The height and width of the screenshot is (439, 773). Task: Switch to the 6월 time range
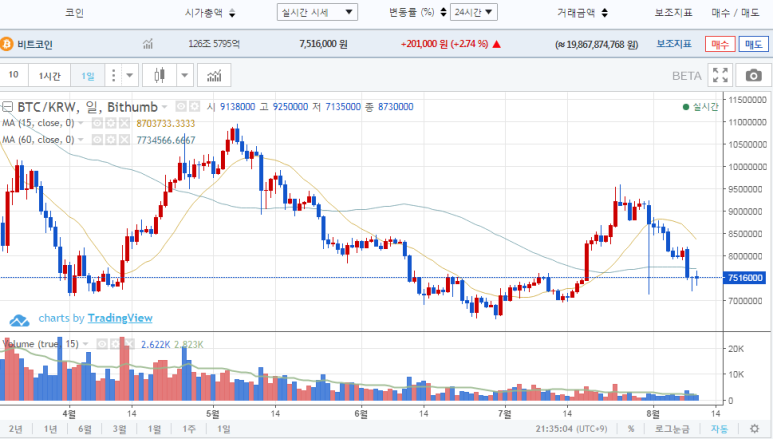pyautogui.click(x=85, y=428)
